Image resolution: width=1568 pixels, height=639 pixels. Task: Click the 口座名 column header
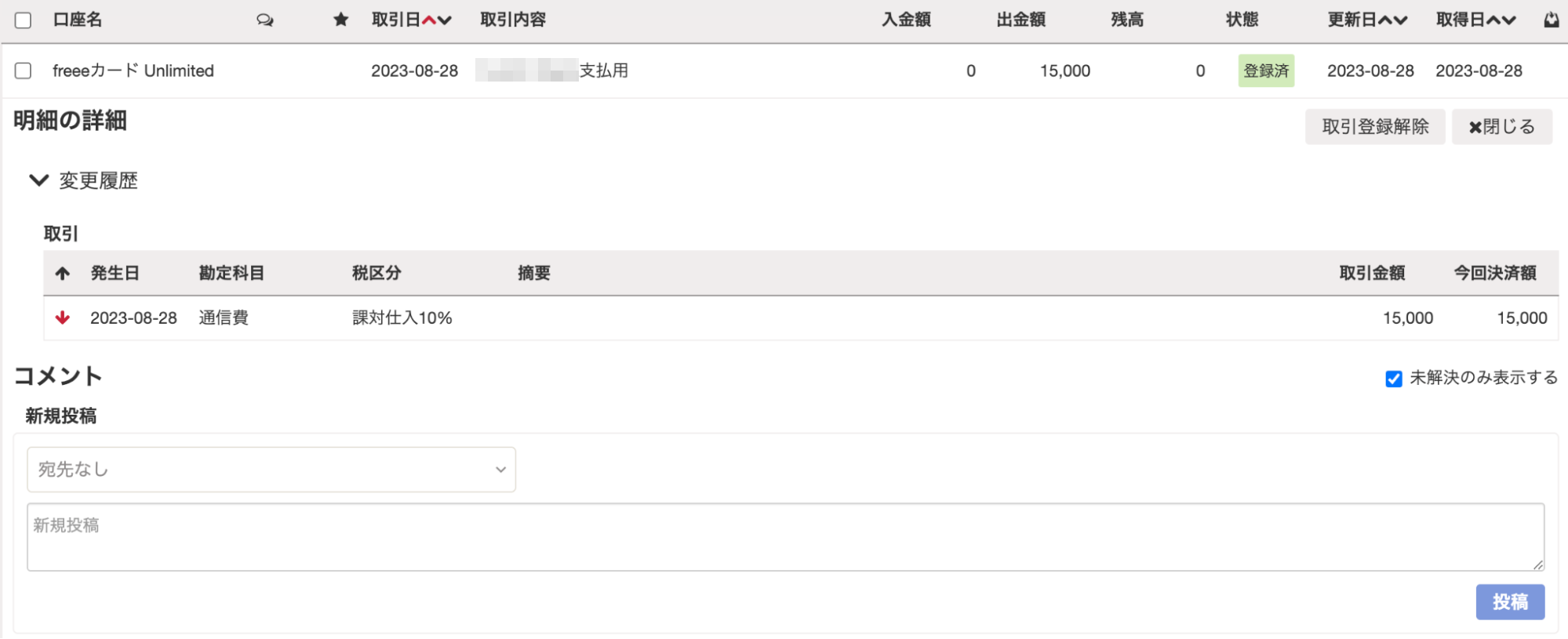78,20
